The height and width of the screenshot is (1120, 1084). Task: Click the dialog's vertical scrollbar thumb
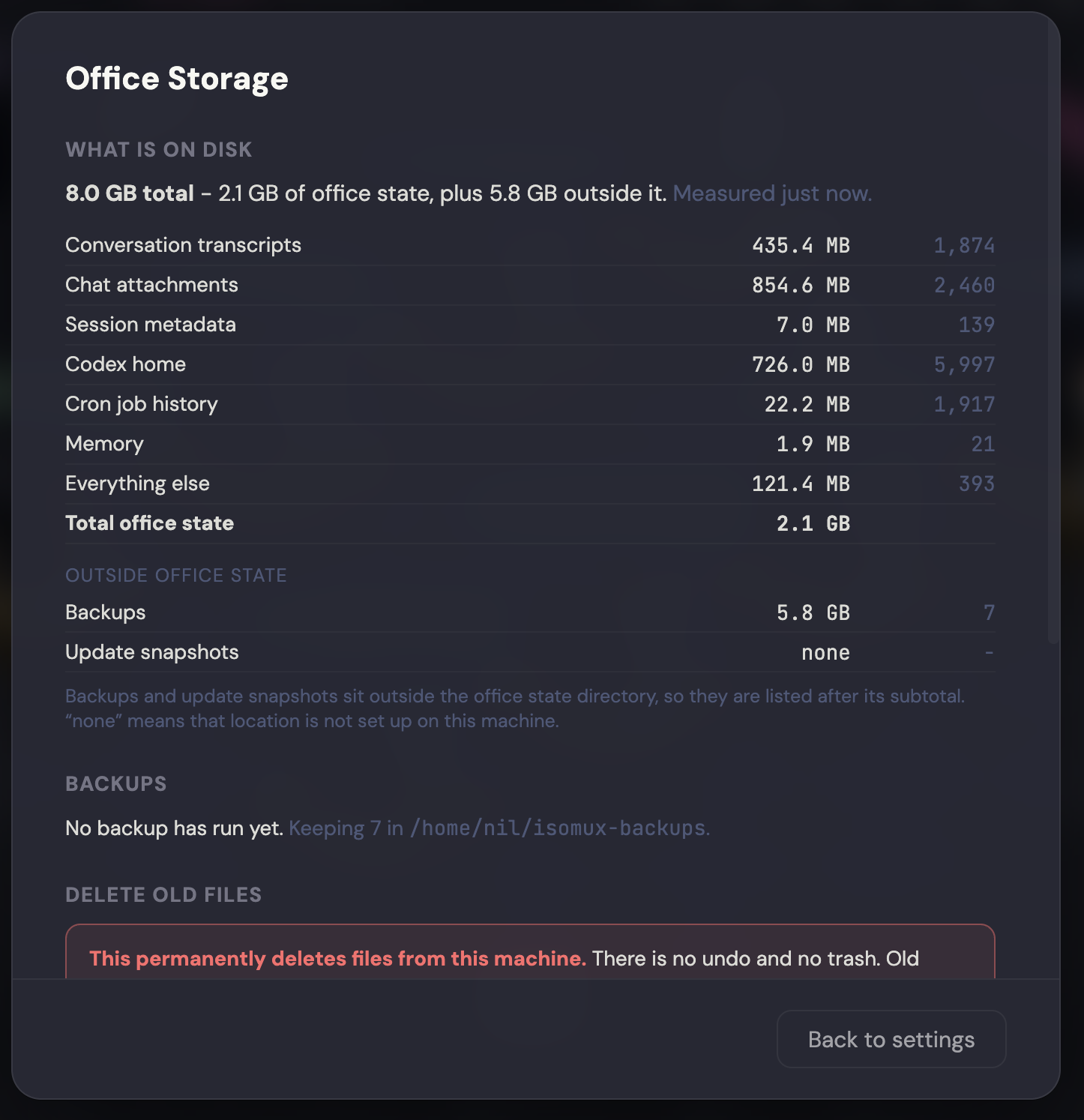(x=1053, y=330)
